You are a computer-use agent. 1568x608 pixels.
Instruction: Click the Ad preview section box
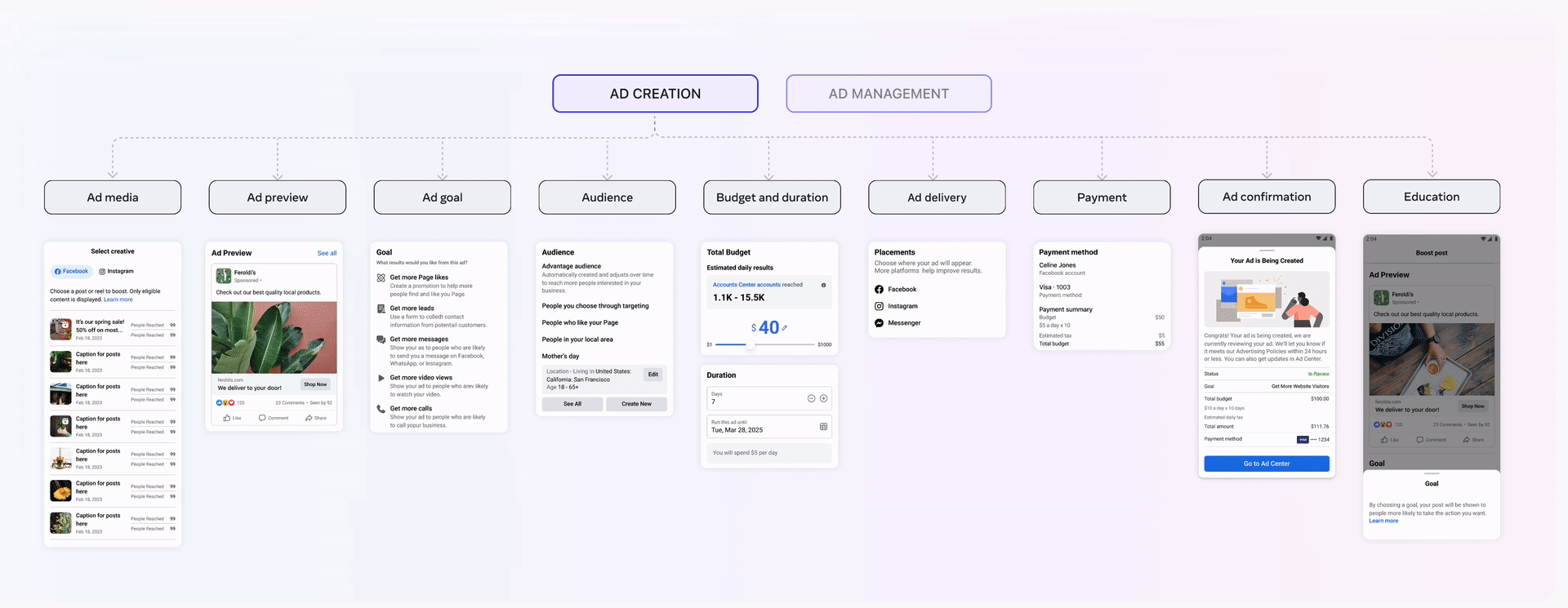pos(278,197)
